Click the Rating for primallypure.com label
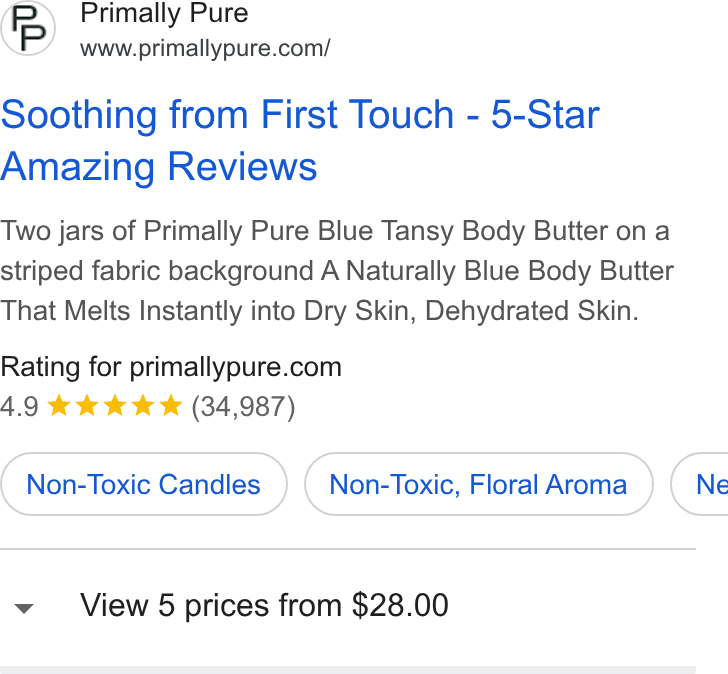728x674 pixels. pos(171,367)
